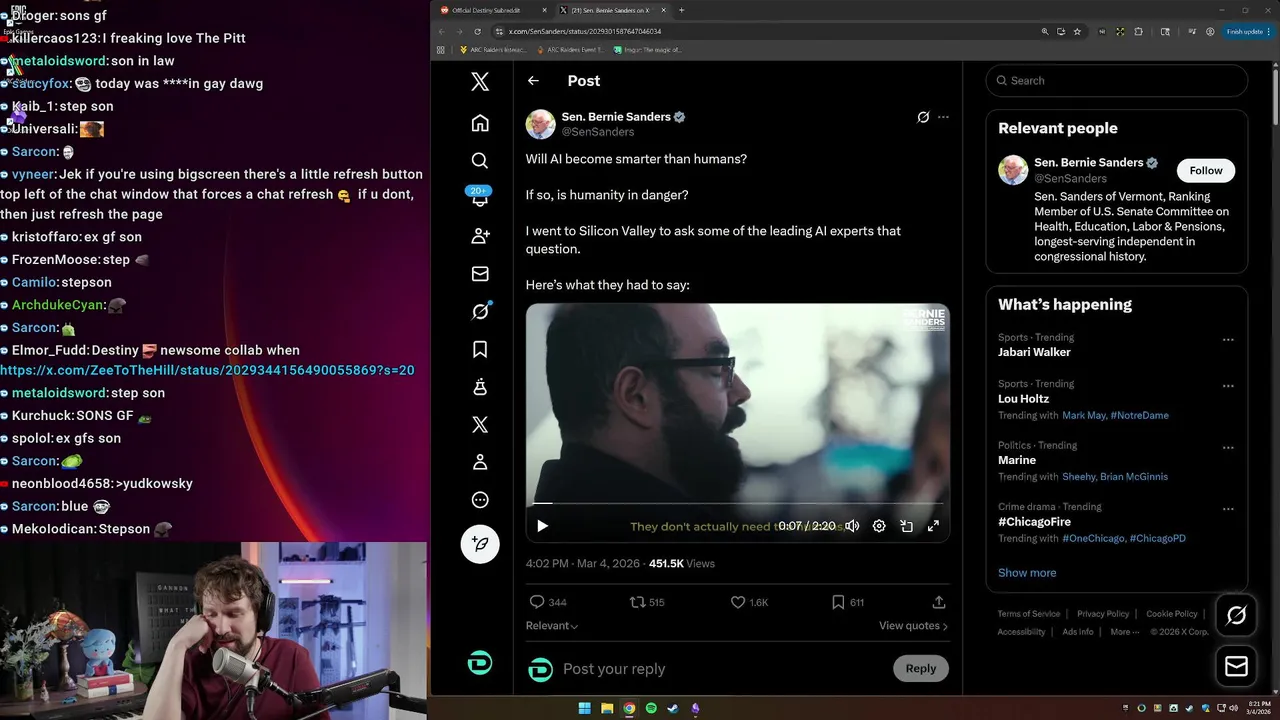Expand the footer More menu

click(1123, 632)
